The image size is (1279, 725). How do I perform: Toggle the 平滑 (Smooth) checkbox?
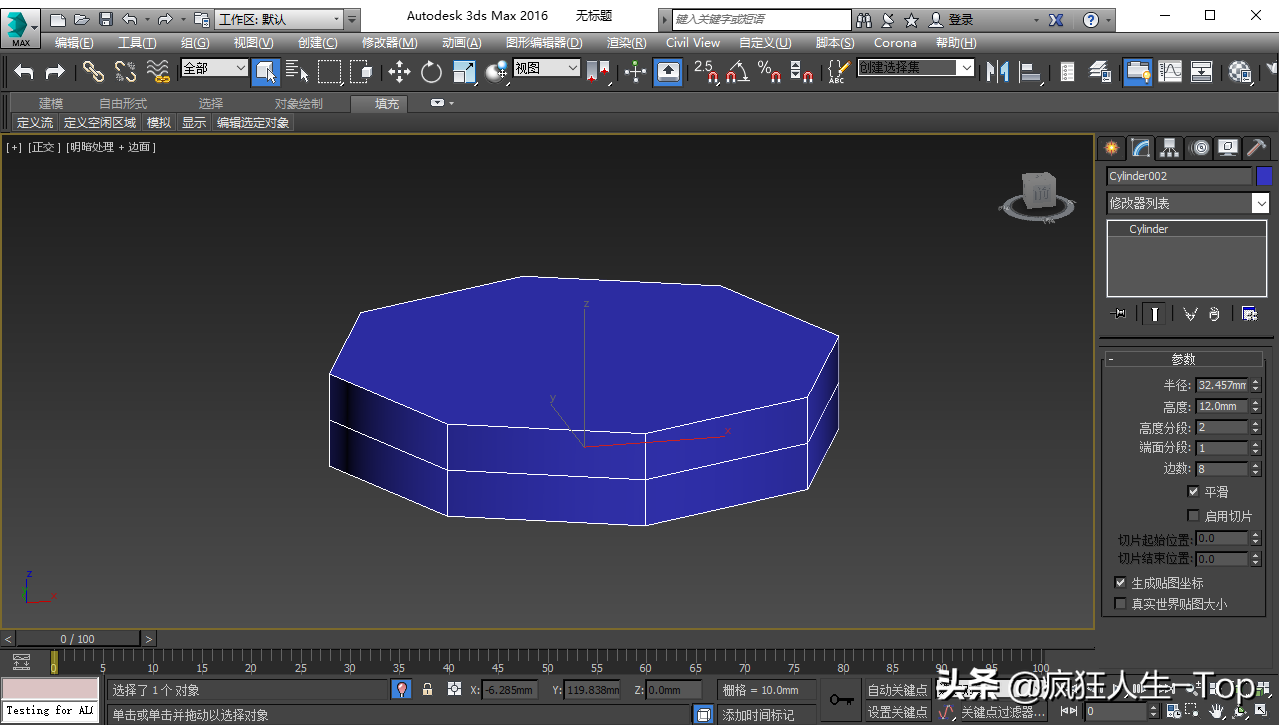click(x=1193, y=492)
